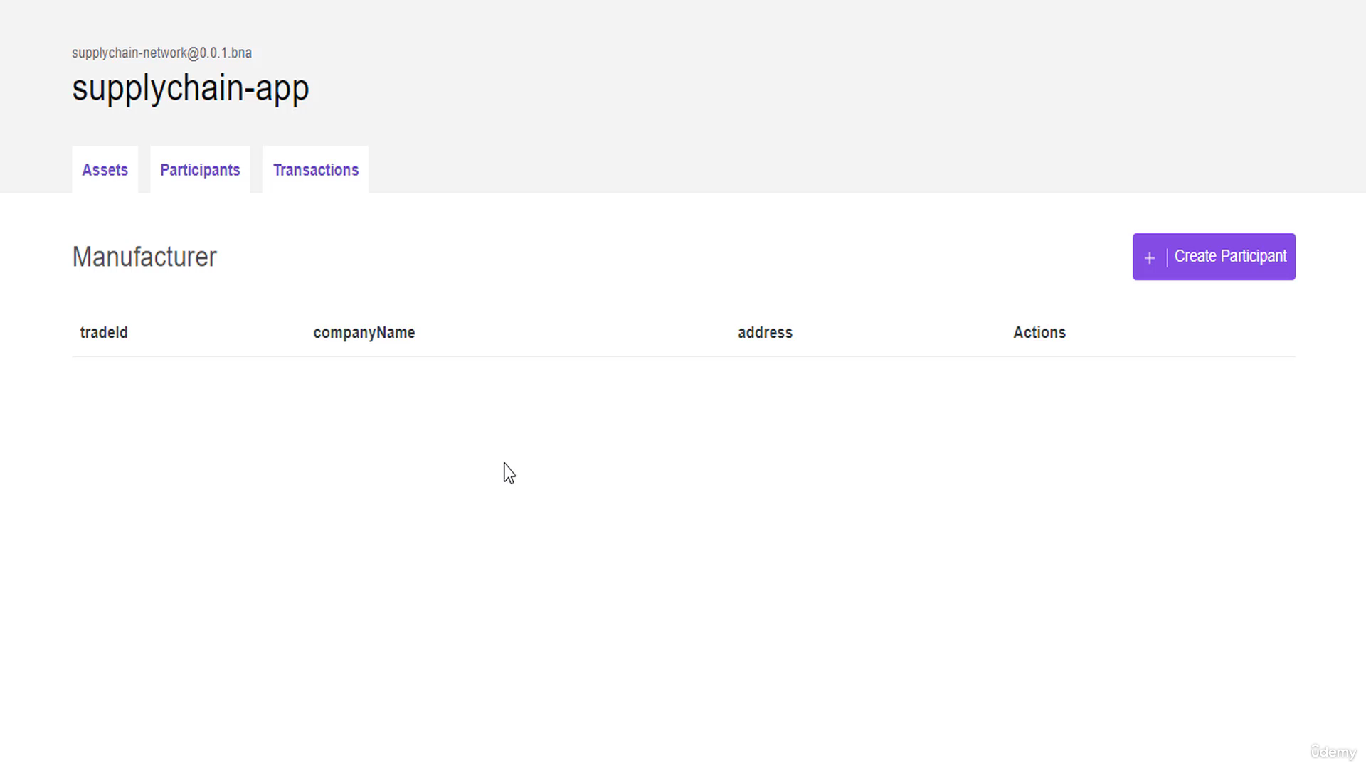Click the Udemy watermark at bottom right
Screen dimensions: 1366x768
point(1334,751)
